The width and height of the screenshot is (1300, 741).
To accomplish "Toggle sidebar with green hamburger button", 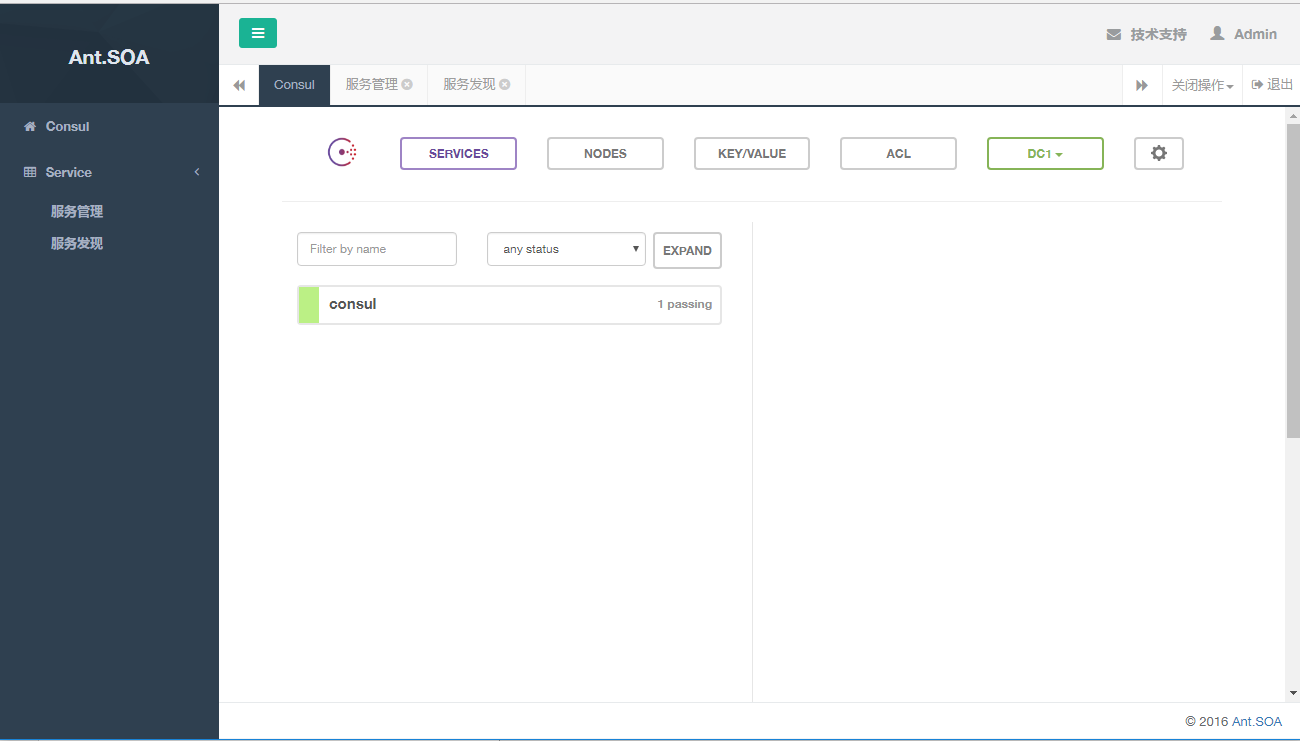I will tap(258, 33).
